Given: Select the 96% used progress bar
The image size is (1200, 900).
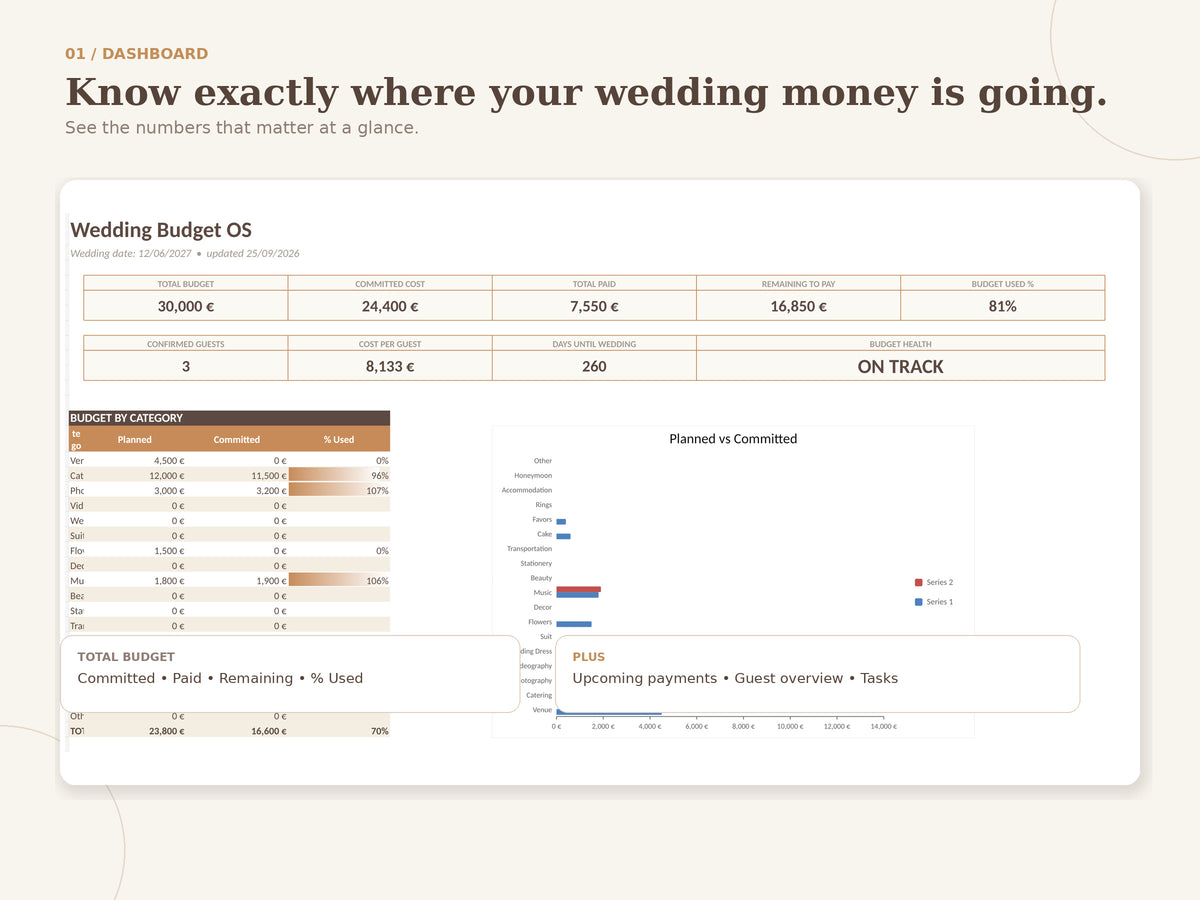Looking at the screenshot, I should [x=339, y=476].
